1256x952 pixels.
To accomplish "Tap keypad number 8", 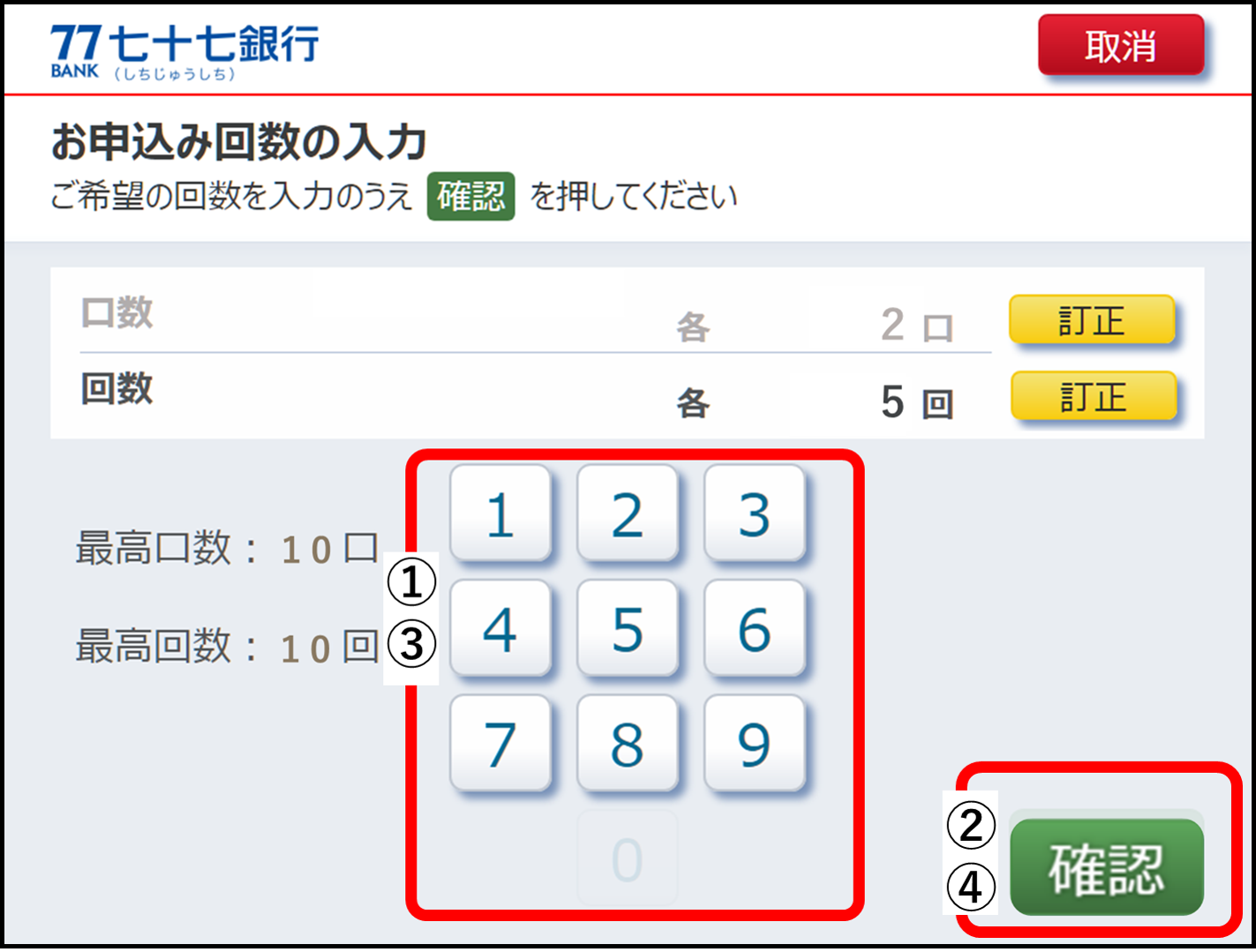I will coord(628,743).
